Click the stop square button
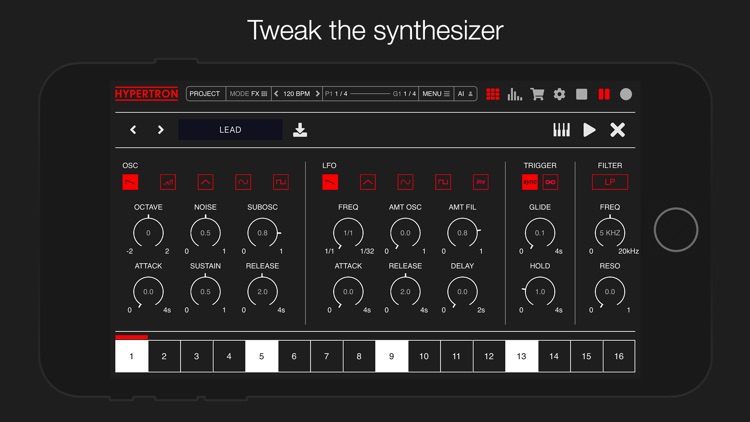 coord(582,94)
